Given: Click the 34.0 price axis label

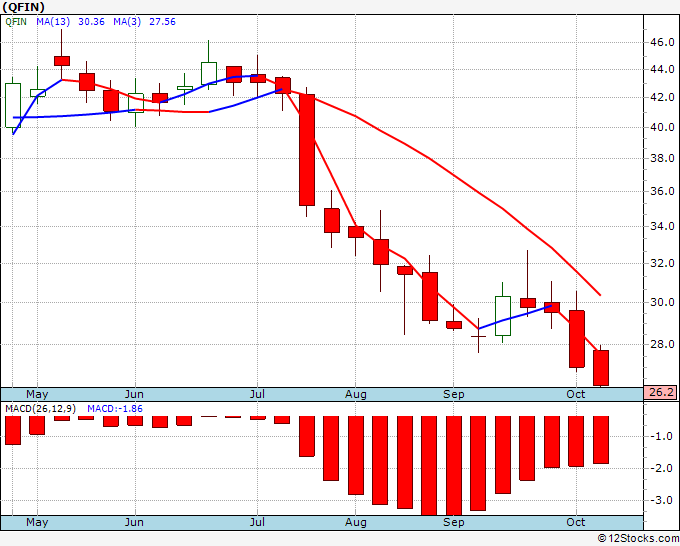Looking at the screenshot, I should click(662, 226).
